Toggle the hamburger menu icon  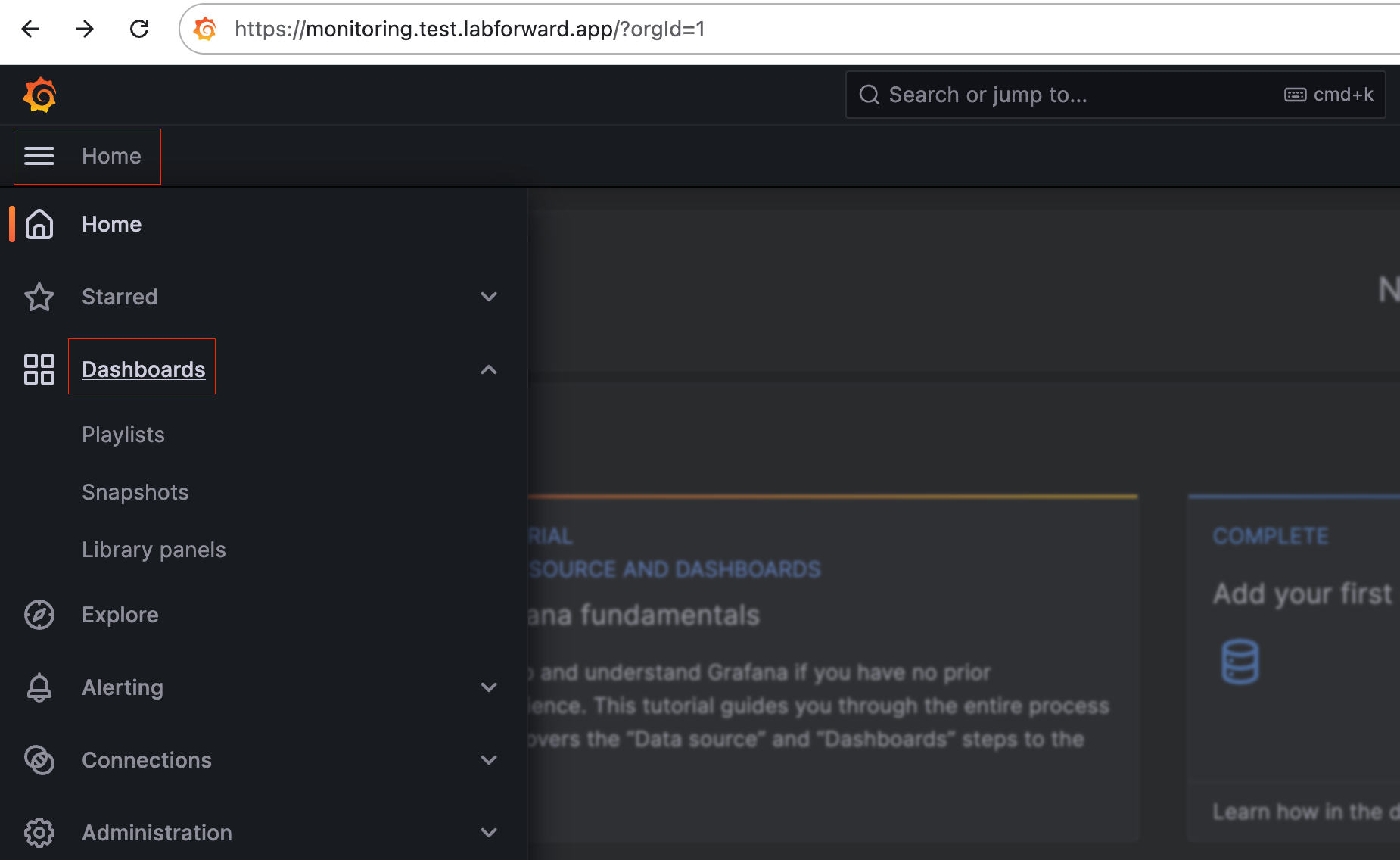(39, 156)
